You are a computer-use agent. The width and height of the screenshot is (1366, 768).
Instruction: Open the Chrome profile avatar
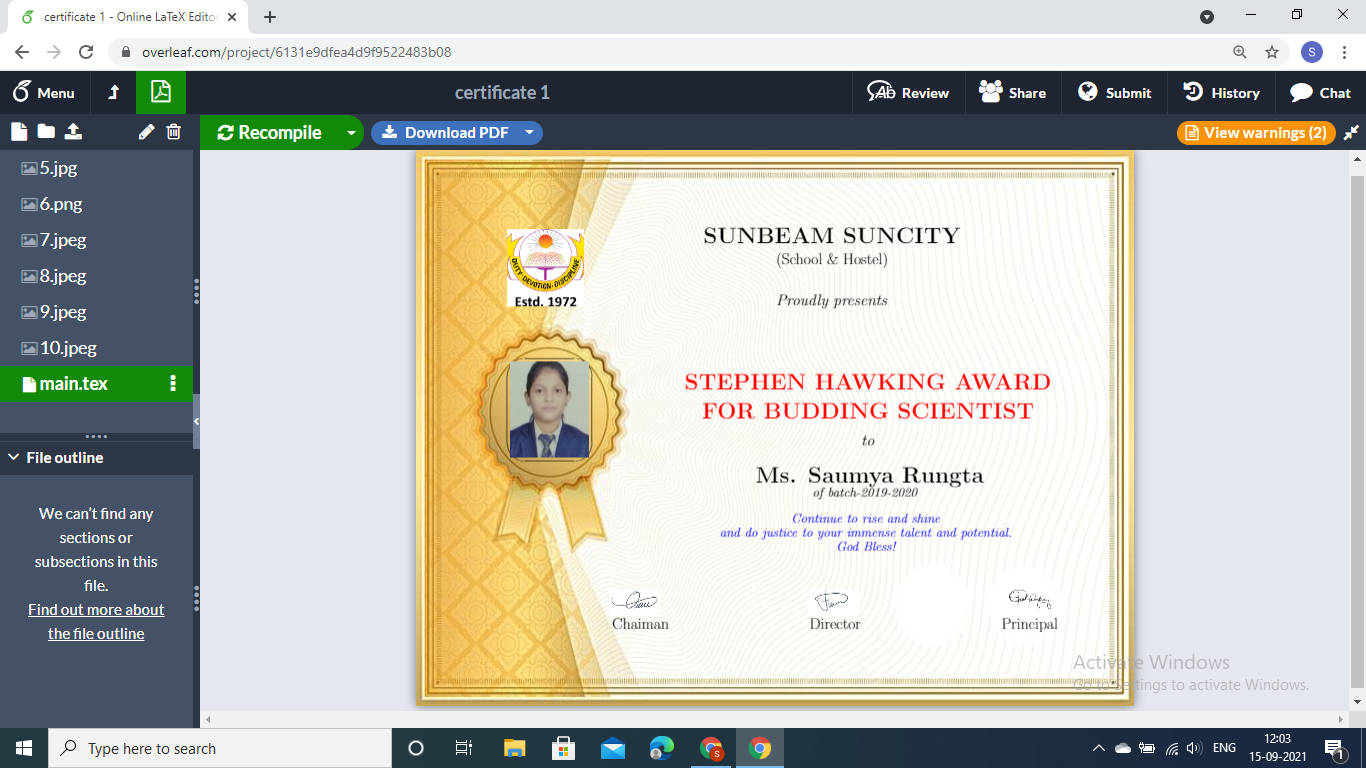[1312, 52]
